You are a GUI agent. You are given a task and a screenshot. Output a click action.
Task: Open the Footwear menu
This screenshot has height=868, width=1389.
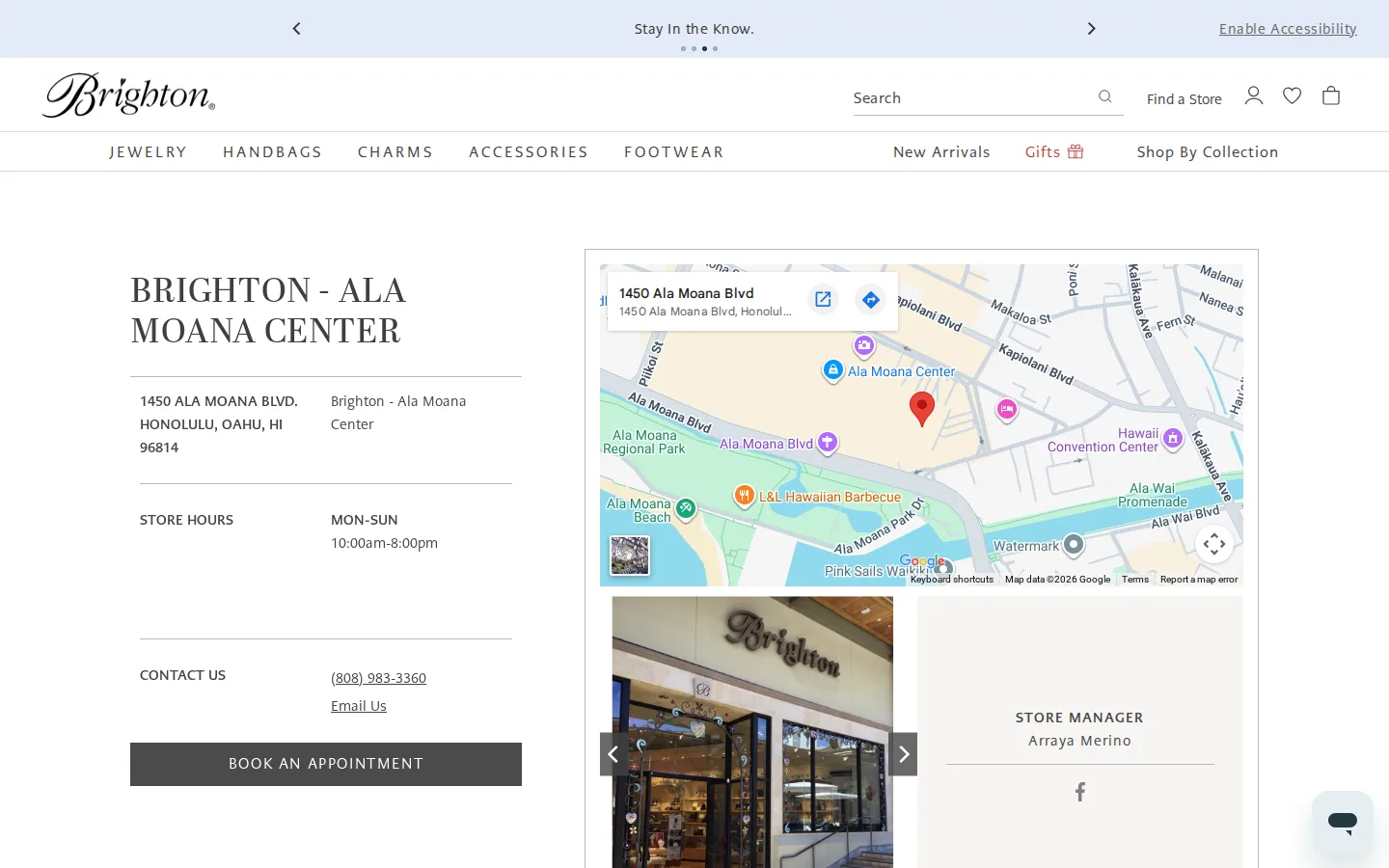674,152
